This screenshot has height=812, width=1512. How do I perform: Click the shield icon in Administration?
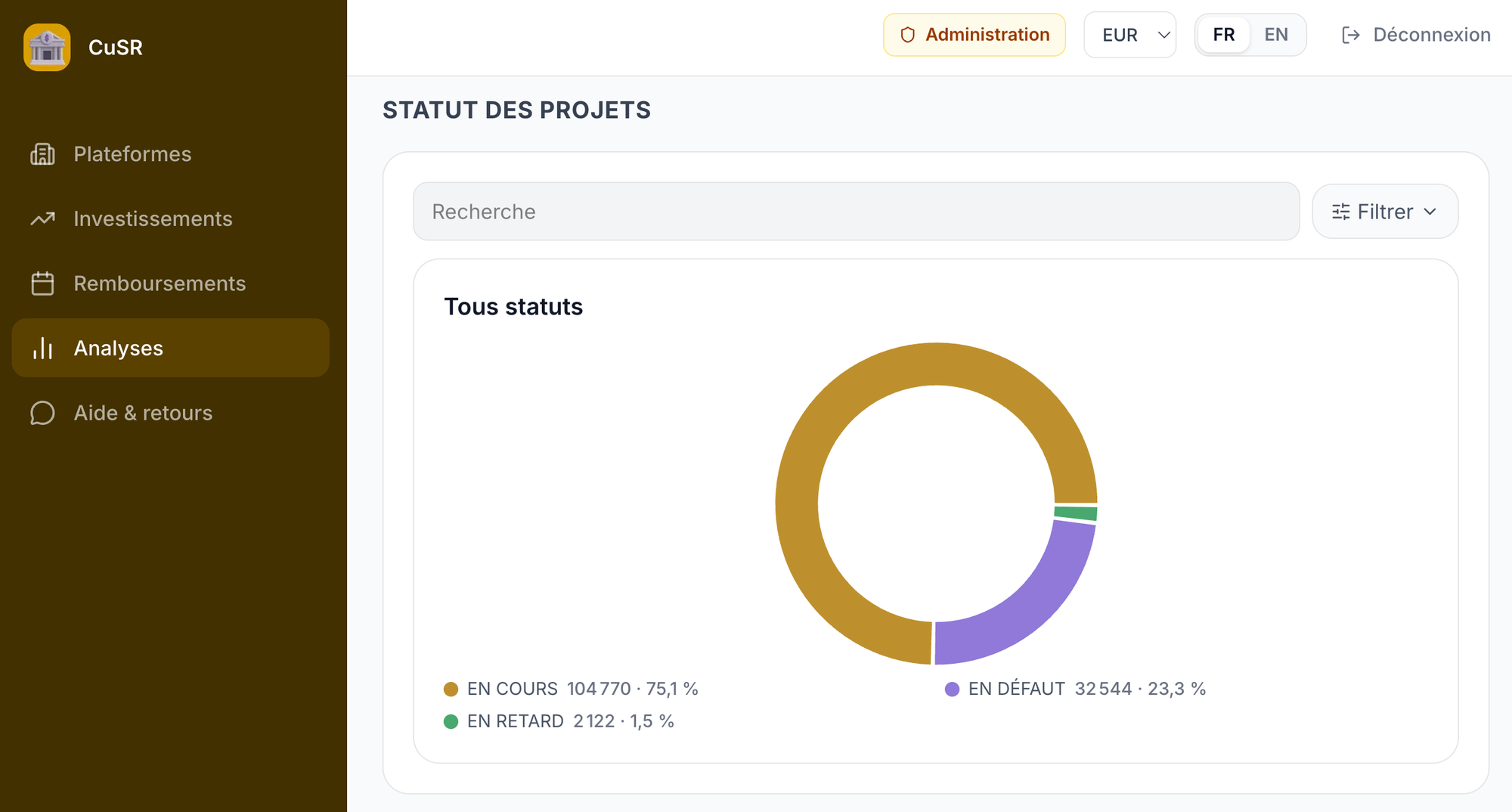coord(908,35)
